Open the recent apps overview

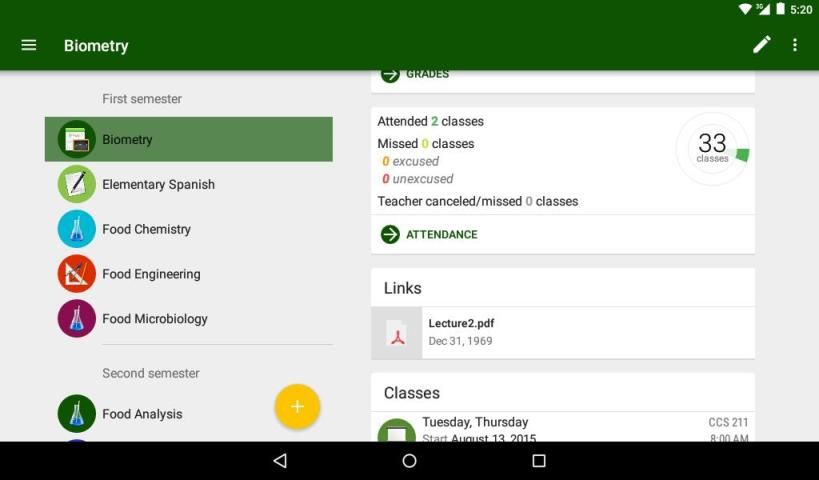pyautogui.click(x=539, y=461)
